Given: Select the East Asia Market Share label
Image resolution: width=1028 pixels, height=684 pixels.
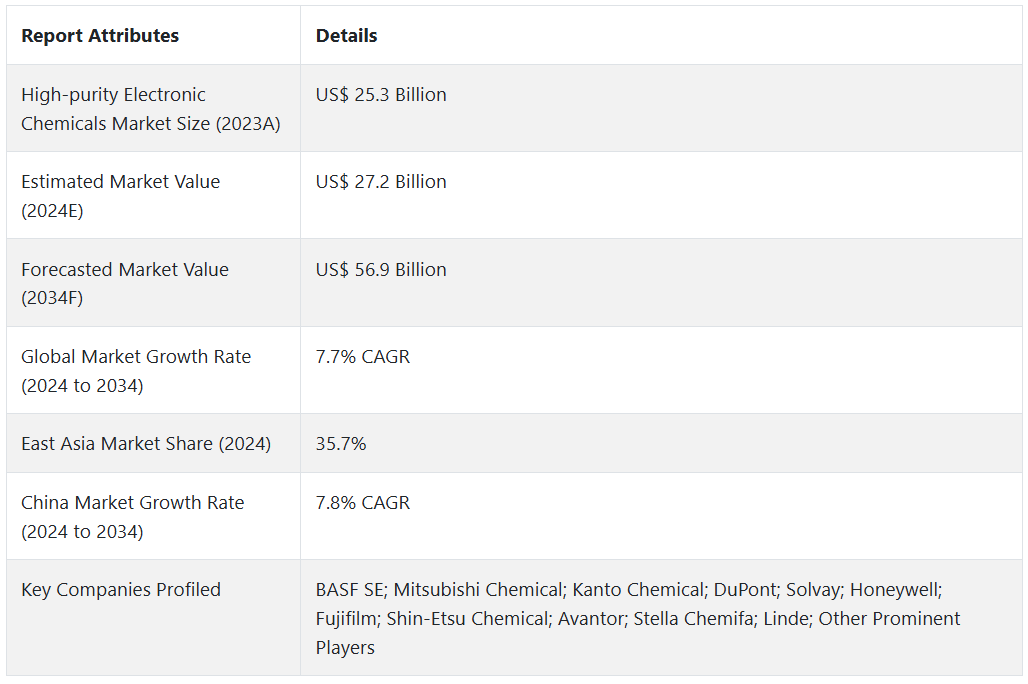Looking at the screenshot, I should pos(146,444).
